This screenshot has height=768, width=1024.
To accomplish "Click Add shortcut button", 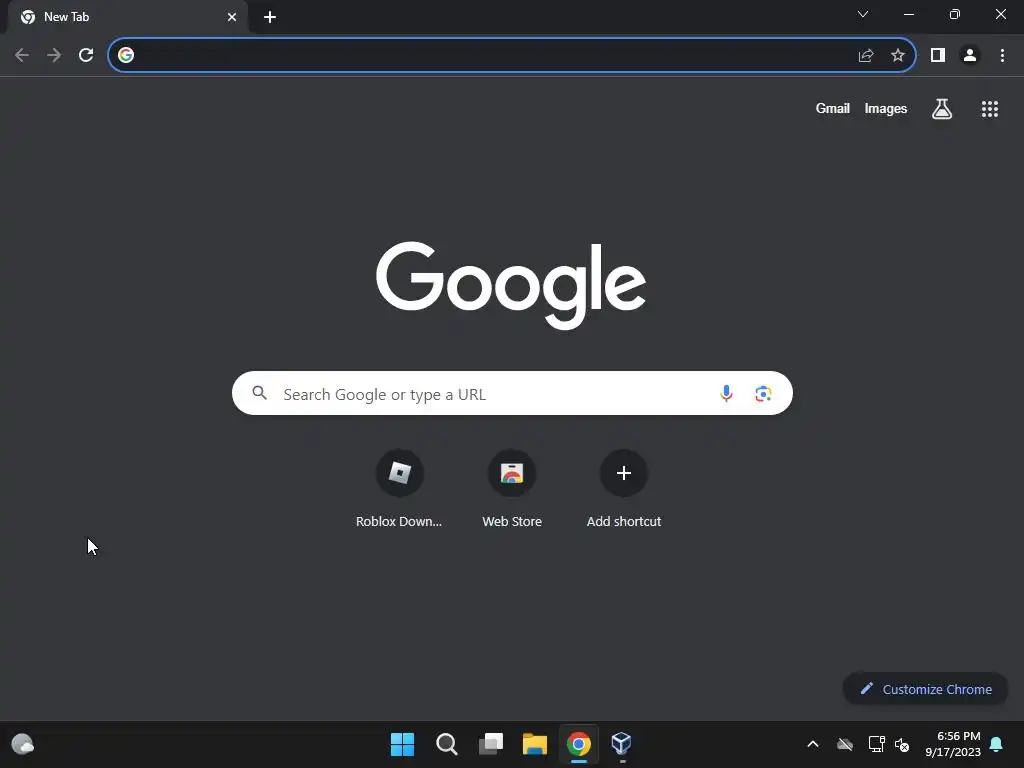I will (624, 488).
